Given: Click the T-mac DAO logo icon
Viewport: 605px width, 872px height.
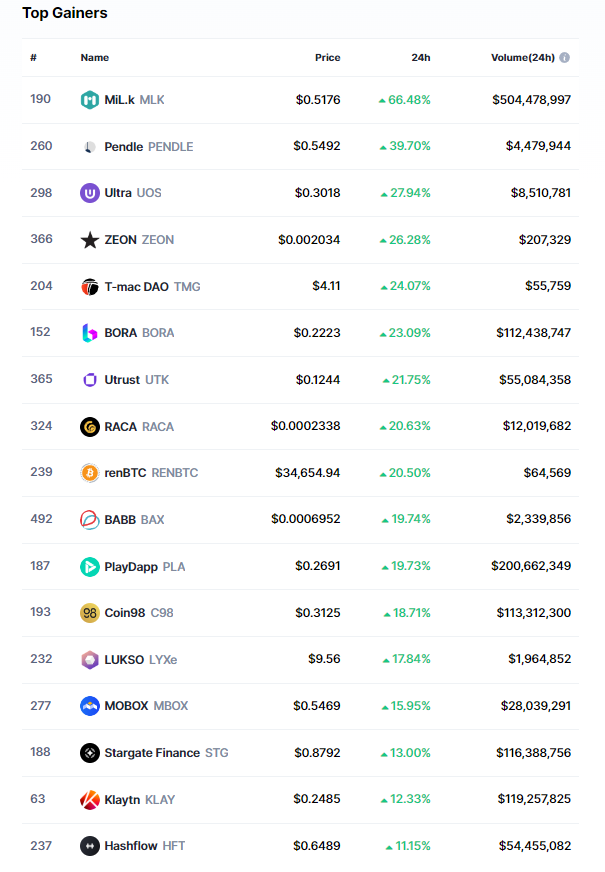Looking at the screenshot, I should pyautogui.click(x=90, y=287).
